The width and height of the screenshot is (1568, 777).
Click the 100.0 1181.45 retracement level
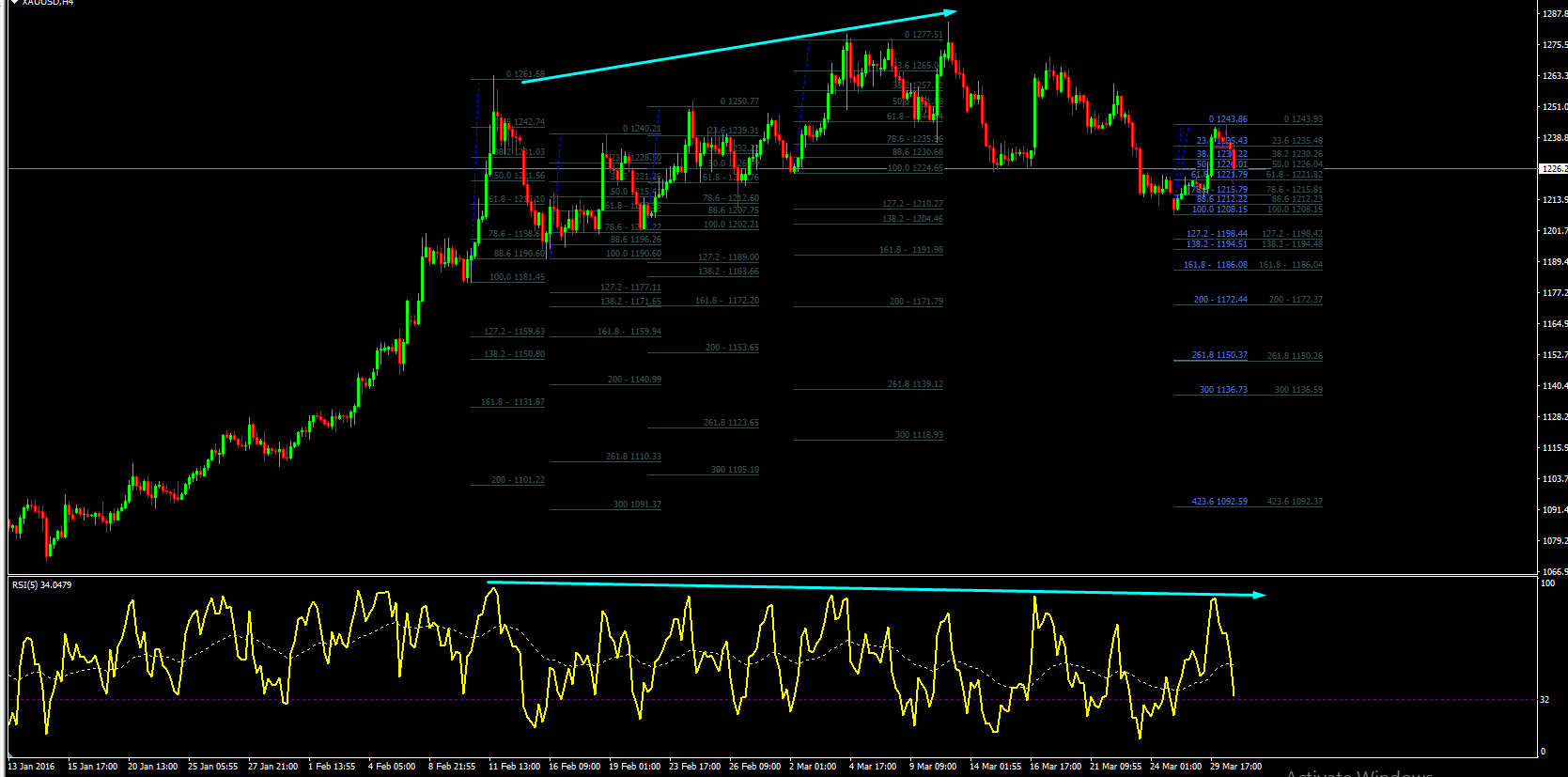tap(517, 277)
